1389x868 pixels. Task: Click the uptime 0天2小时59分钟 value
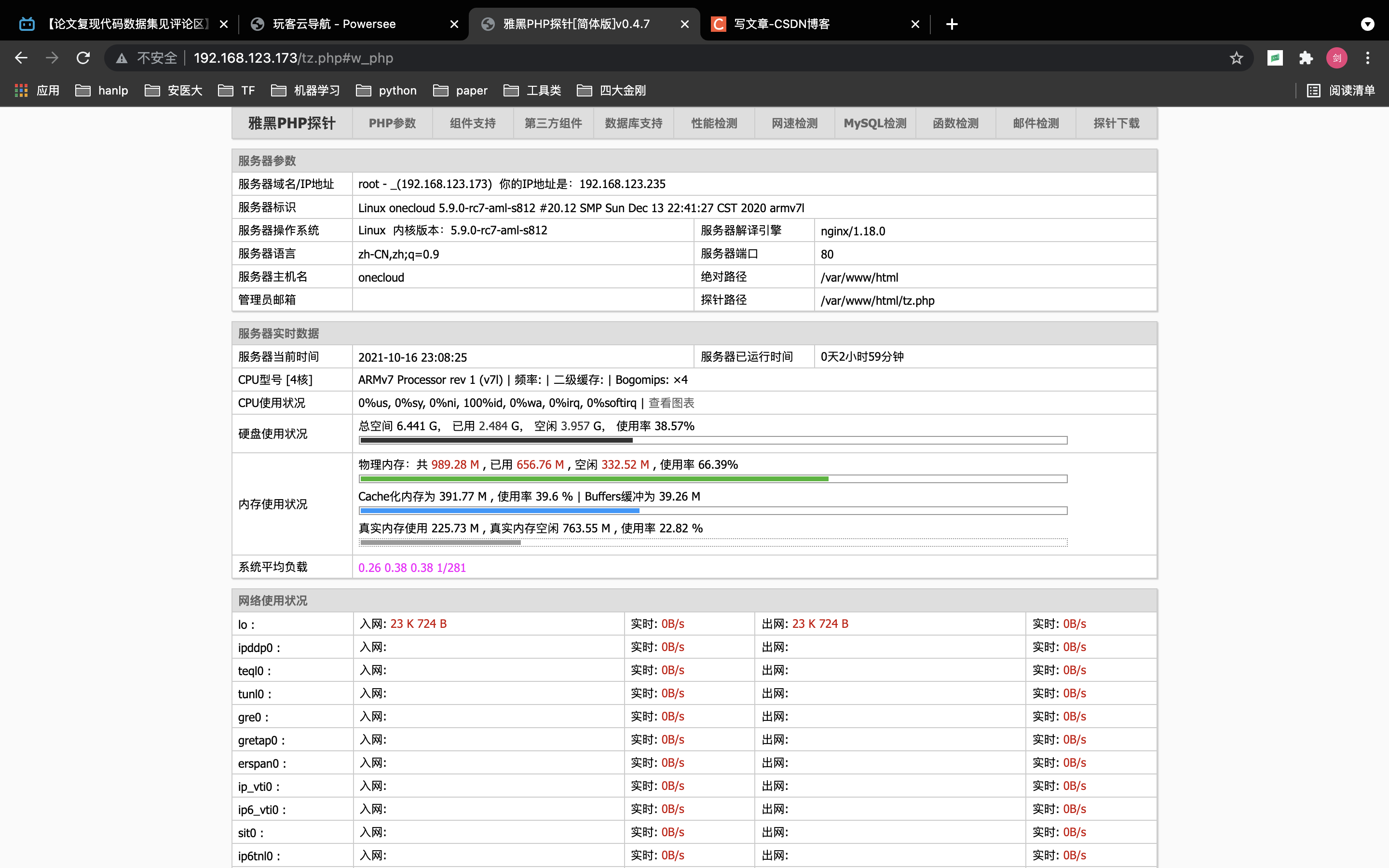point(862,356)
